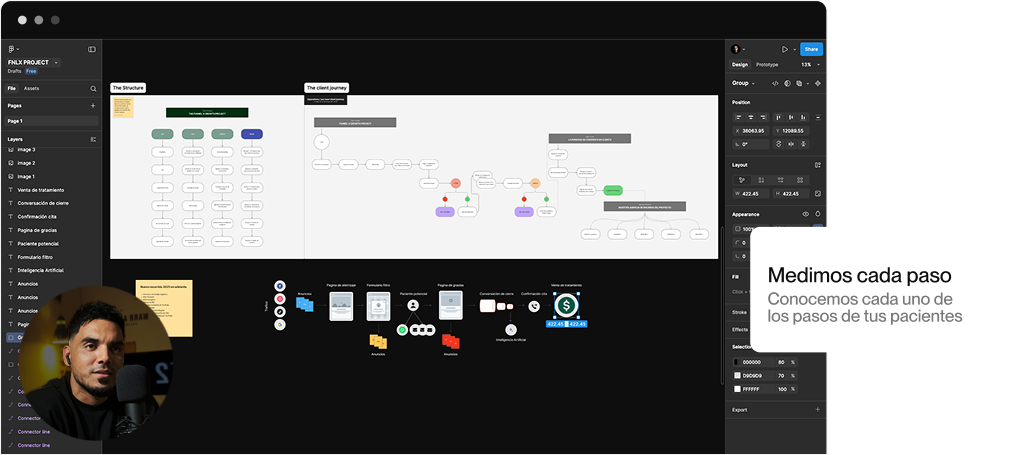The image size is (1012, 455).
Task: Click The Structure frame label
Action: 128,88
